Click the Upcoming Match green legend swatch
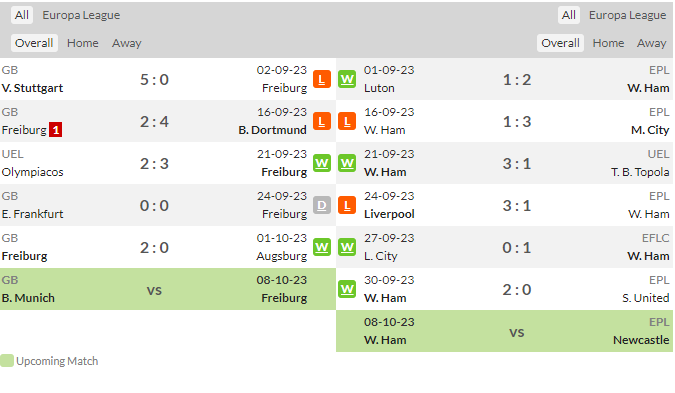 tap(7, 361)
